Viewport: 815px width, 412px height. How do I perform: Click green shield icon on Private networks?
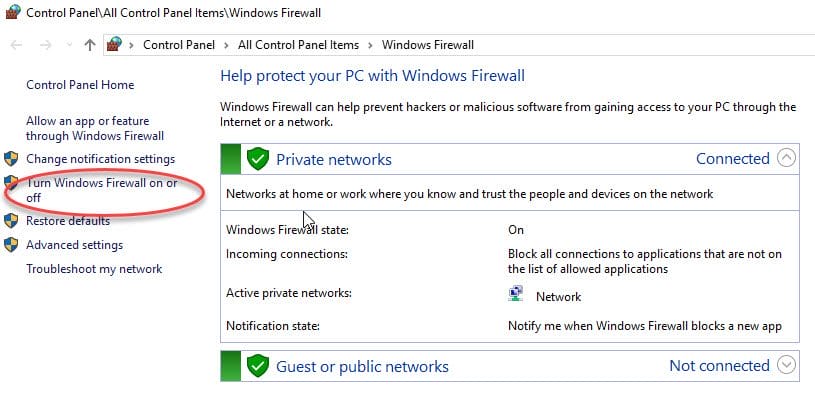(x=257, y=159)
